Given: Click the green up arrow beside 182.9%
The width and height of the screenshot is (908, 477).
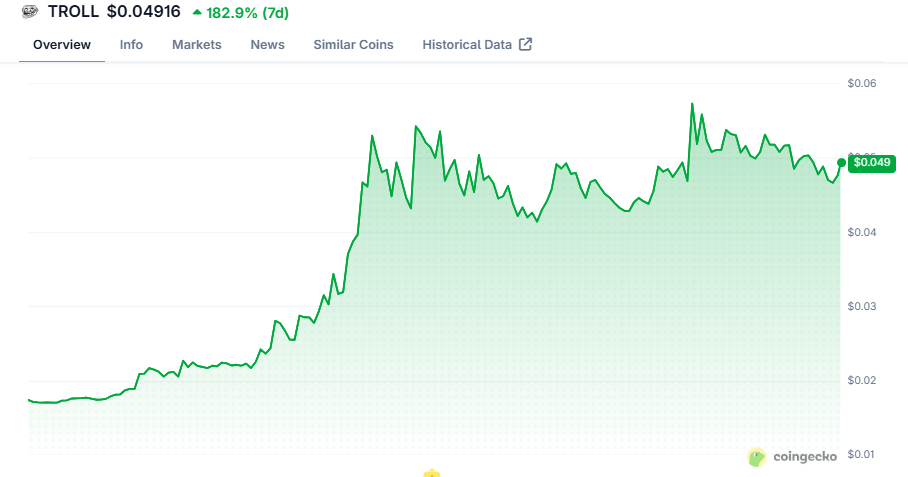Looking at the screenshot, I should click(x=197, y=12).
